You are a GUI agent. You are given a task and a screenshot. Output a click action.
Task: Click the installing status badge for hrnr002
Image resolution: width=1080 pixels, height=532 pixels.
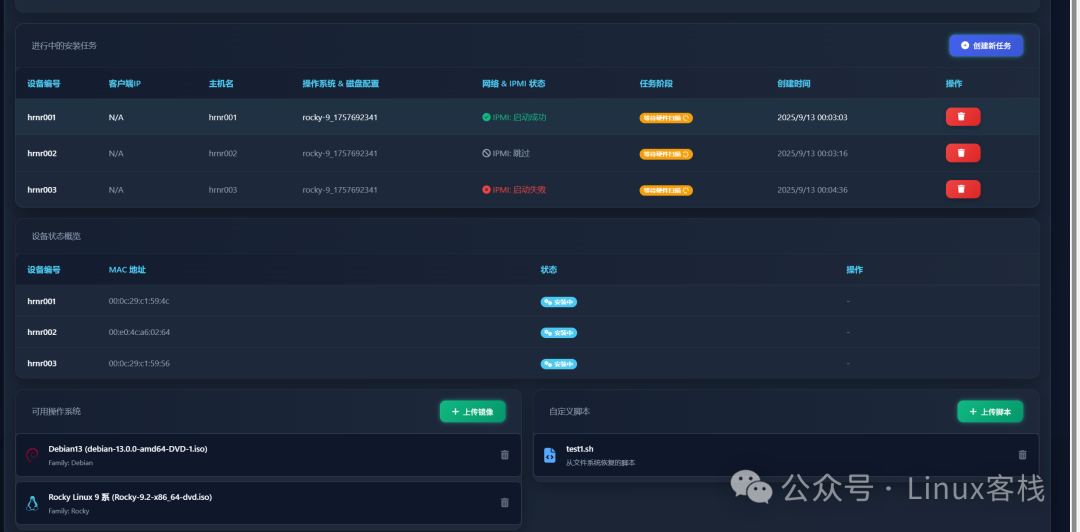point(559,333)
